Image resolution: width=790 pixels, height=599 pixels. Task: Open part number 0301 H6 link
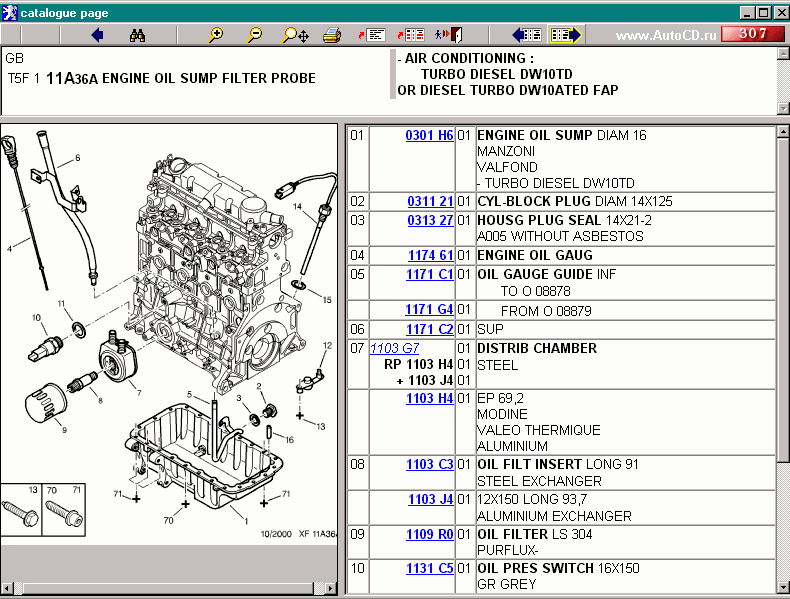pyautogui.click(x=429, y=135)
